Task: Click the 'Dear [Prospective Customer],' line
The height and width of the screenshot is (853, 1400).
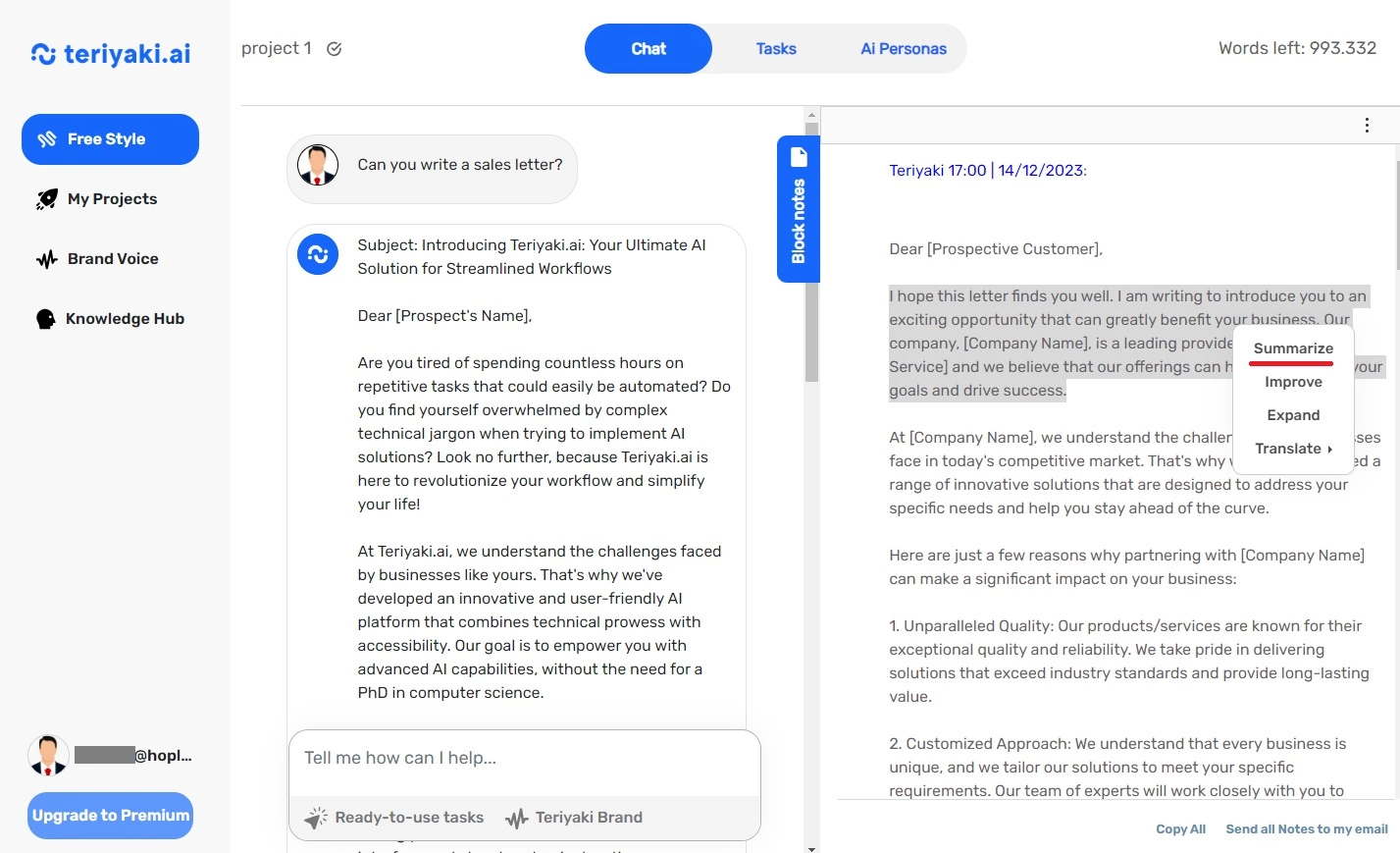Action: pos(996,249)
